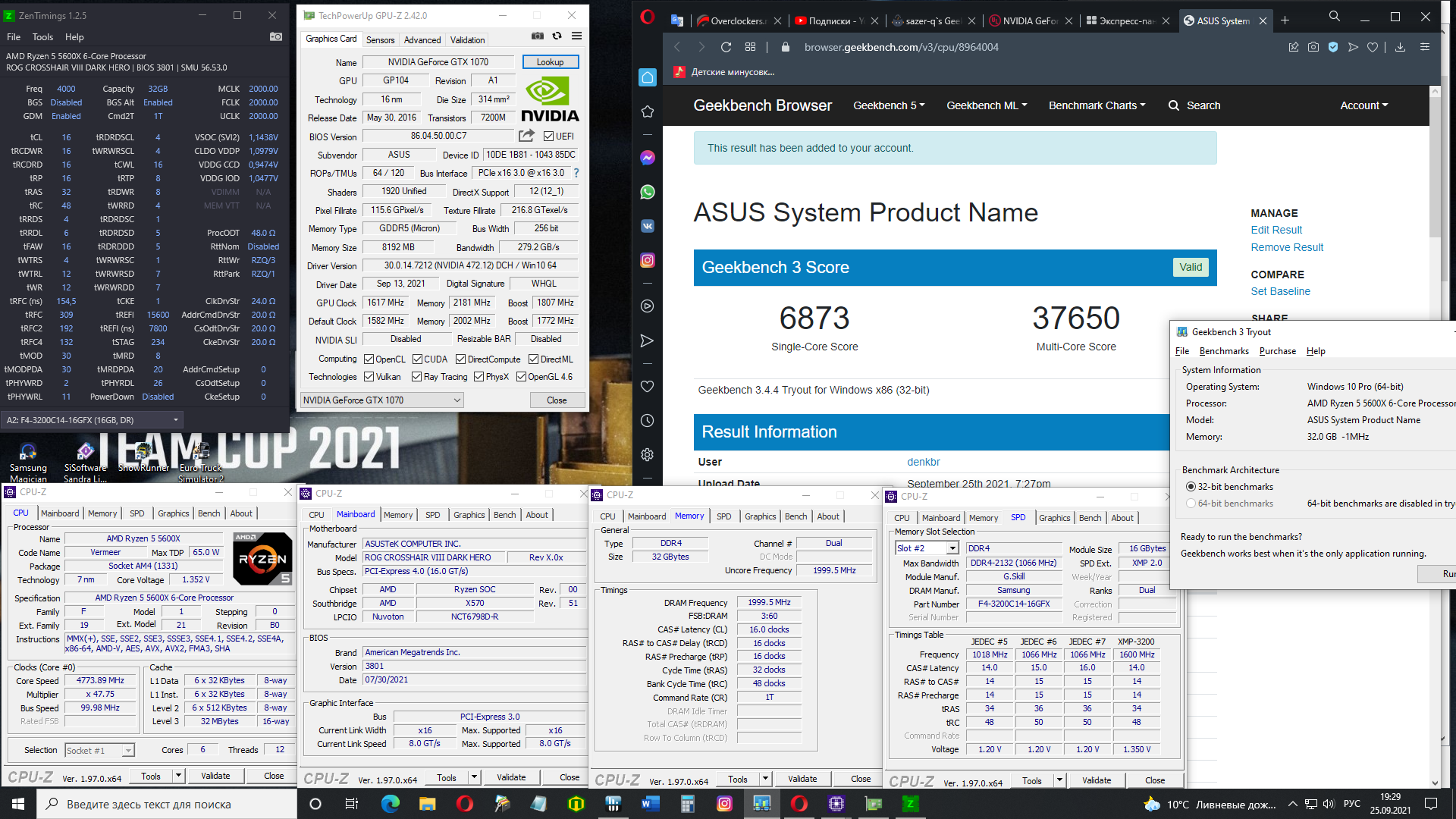Click Windows taskbar search box
Screen dimensions: 1456x819
pyautogui.click(x=167, y=804)
